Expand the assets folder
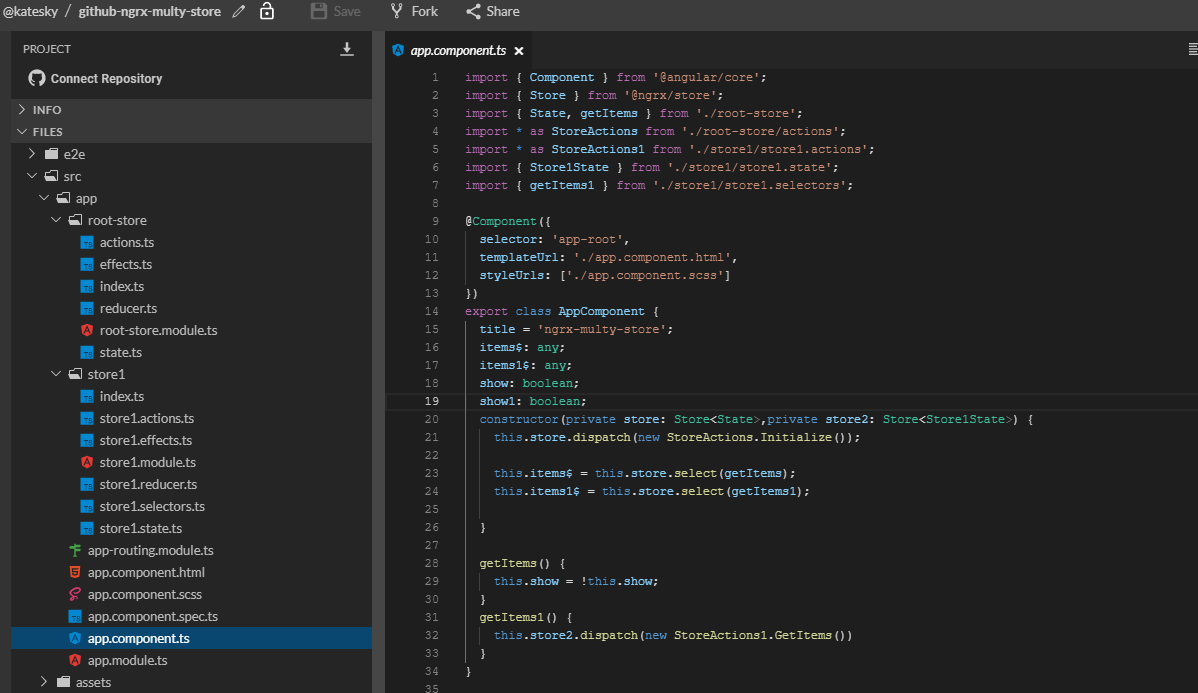1198x693 pixels. 43,681
